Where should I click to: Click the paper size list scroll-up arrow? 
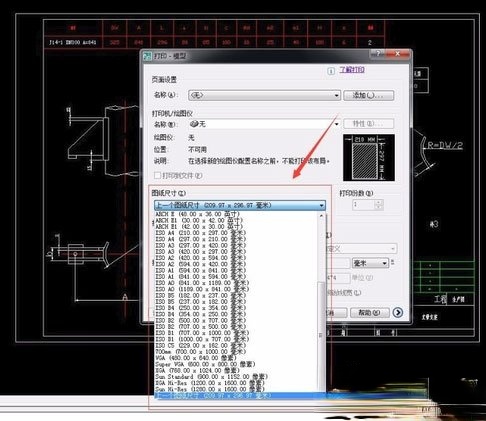(x=322, y=216)
